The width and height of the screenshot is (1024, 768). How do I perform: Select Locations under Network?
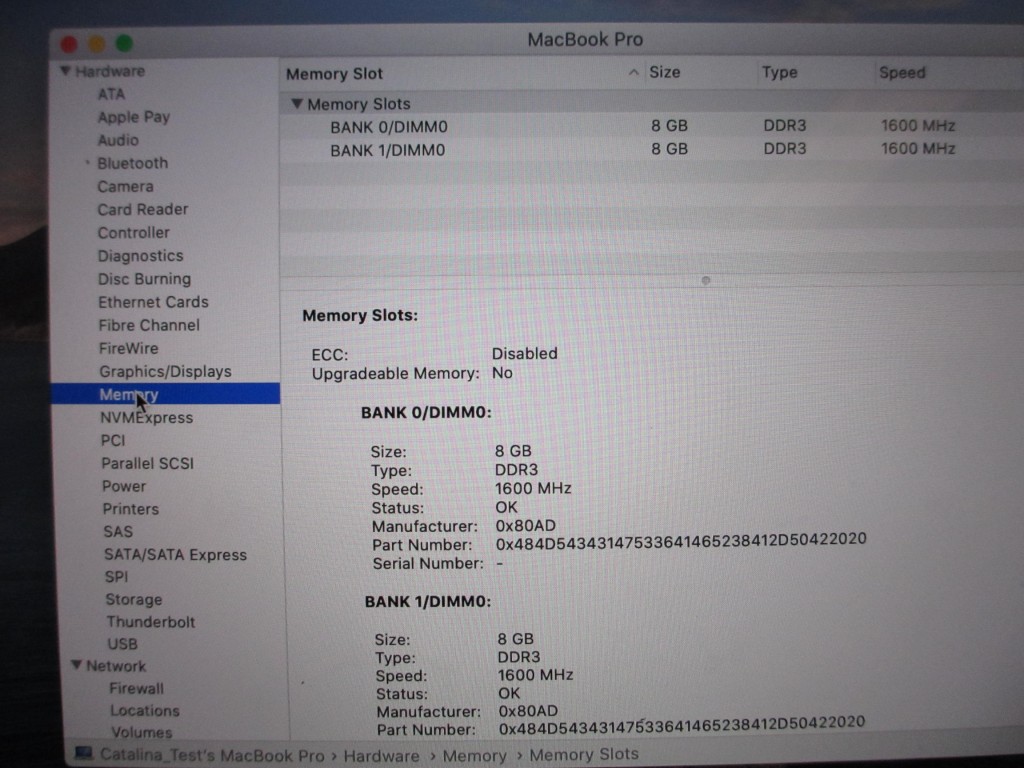click(145, 711)
